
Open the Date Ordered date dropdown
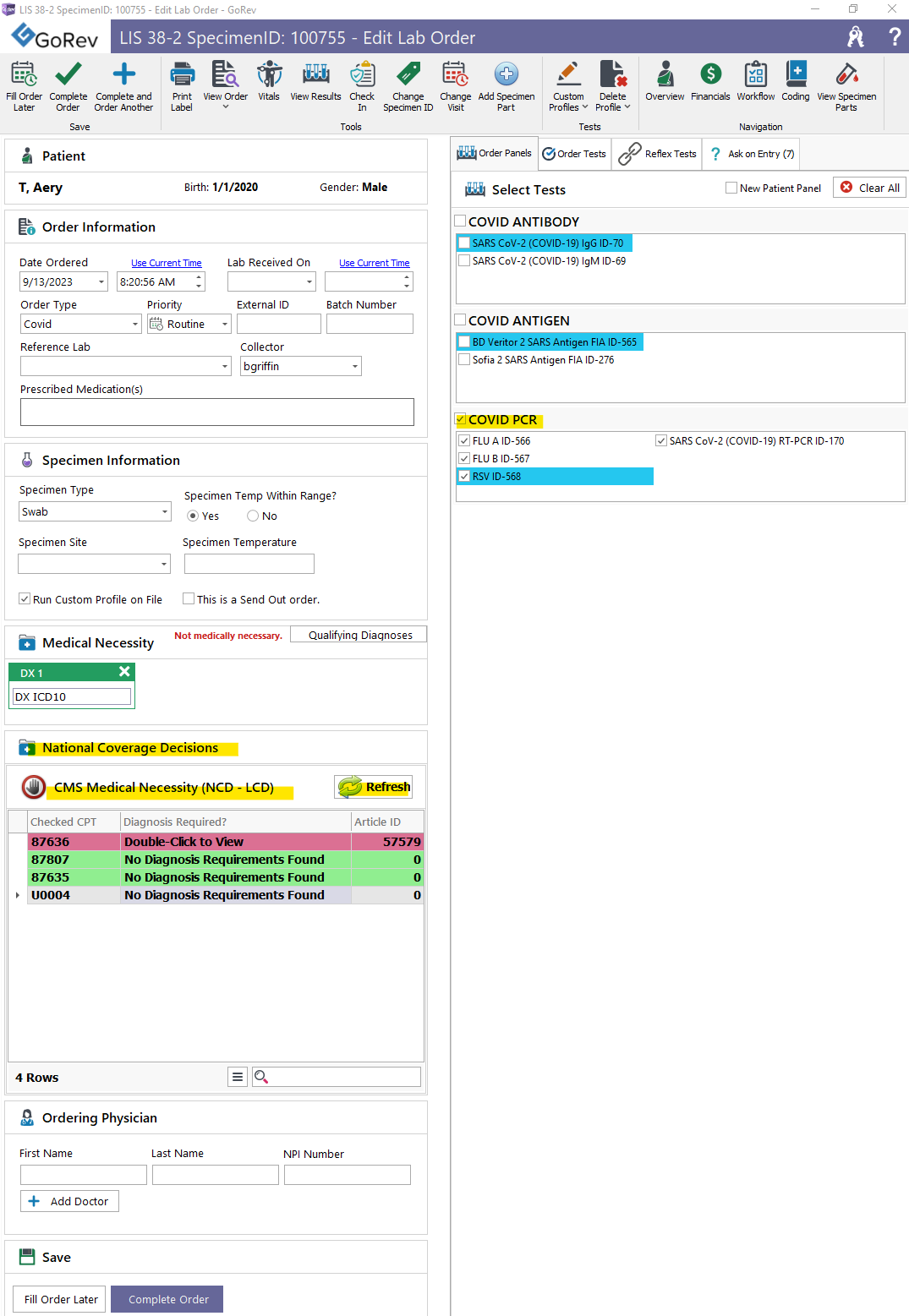[101, 281]
